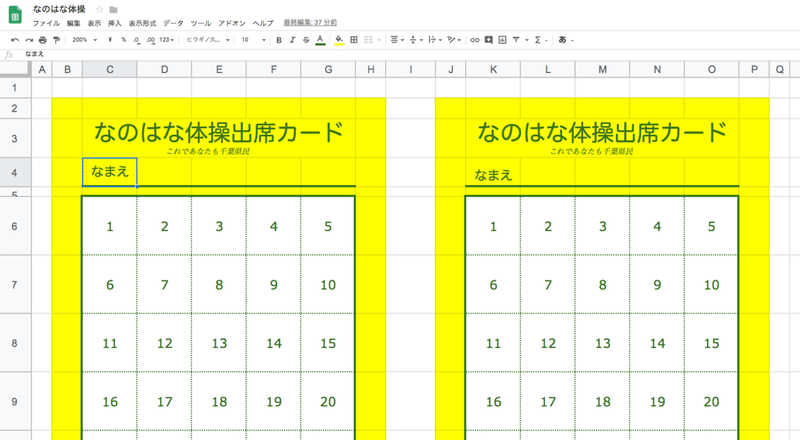Open the 表示 menu

click(x=94, y=23)
